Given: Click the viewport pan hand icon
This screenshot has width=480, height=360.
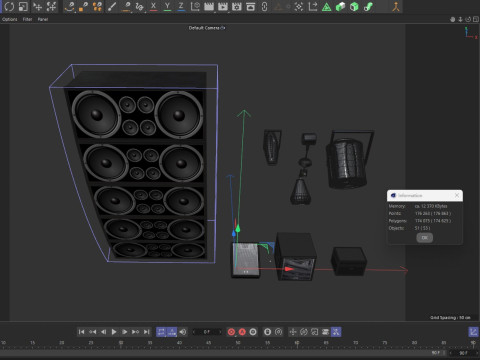Looking at the screenshot, I should click(x=452, y=19).
